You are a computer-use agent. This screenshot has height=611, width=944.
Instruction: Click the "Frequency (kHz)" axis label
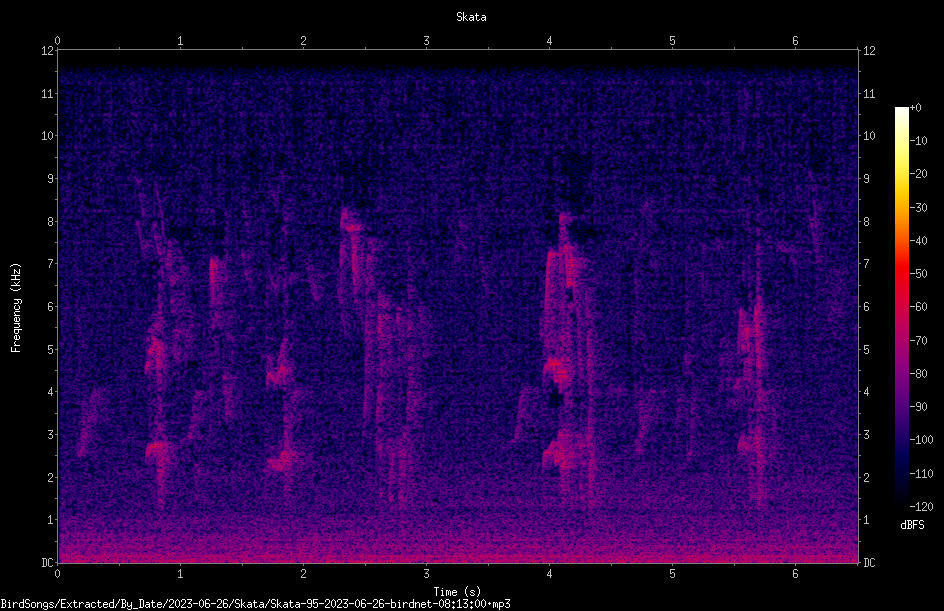(16, 308)
